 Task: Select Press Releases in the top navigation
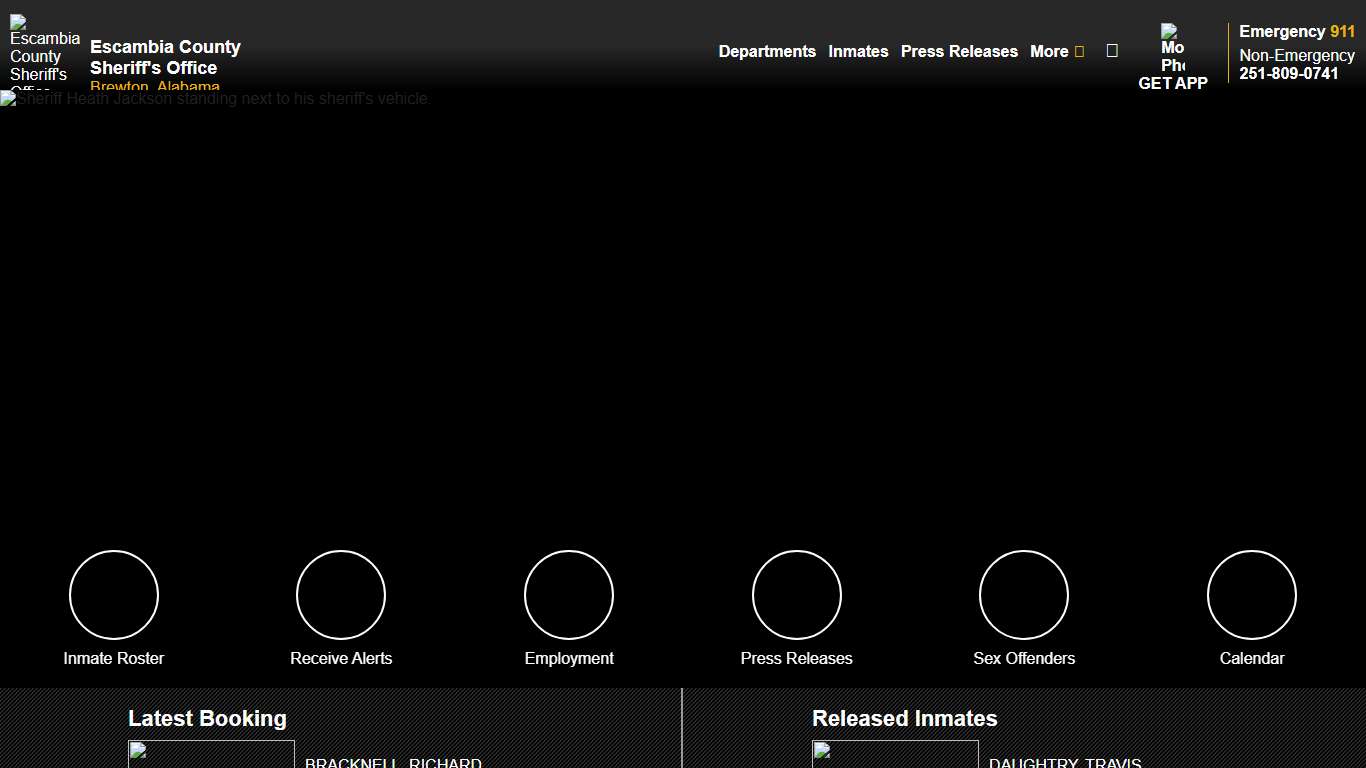tap(959, 52)
